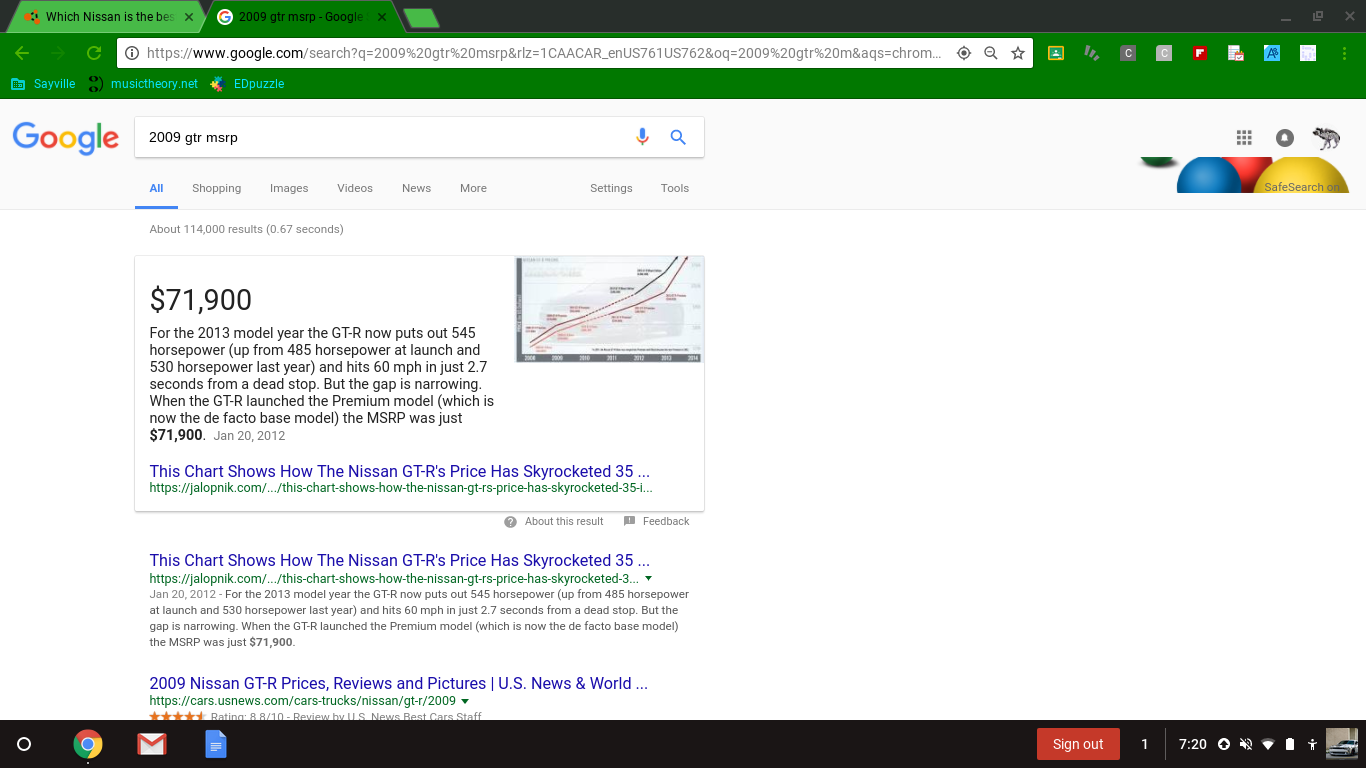Open the Settings menu under the search bar
1366x768 pixels.
(611, 188)
